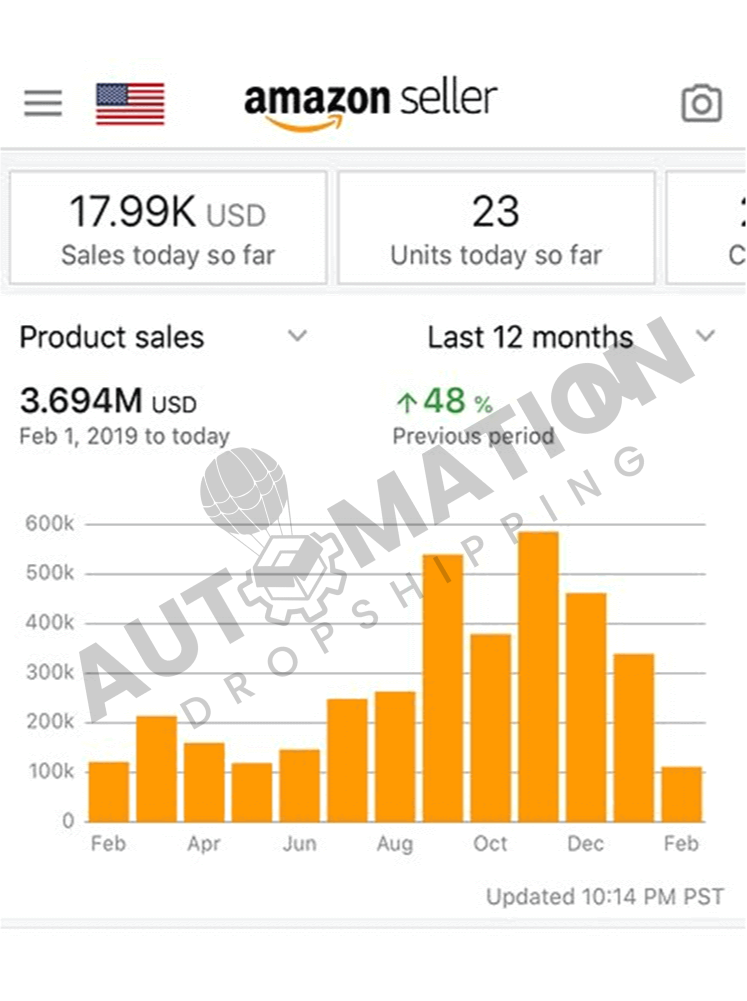The height and width of the screenshot is (1001, 747).
Task: Select the tallest December sales bar
Action: pos(538,680)
